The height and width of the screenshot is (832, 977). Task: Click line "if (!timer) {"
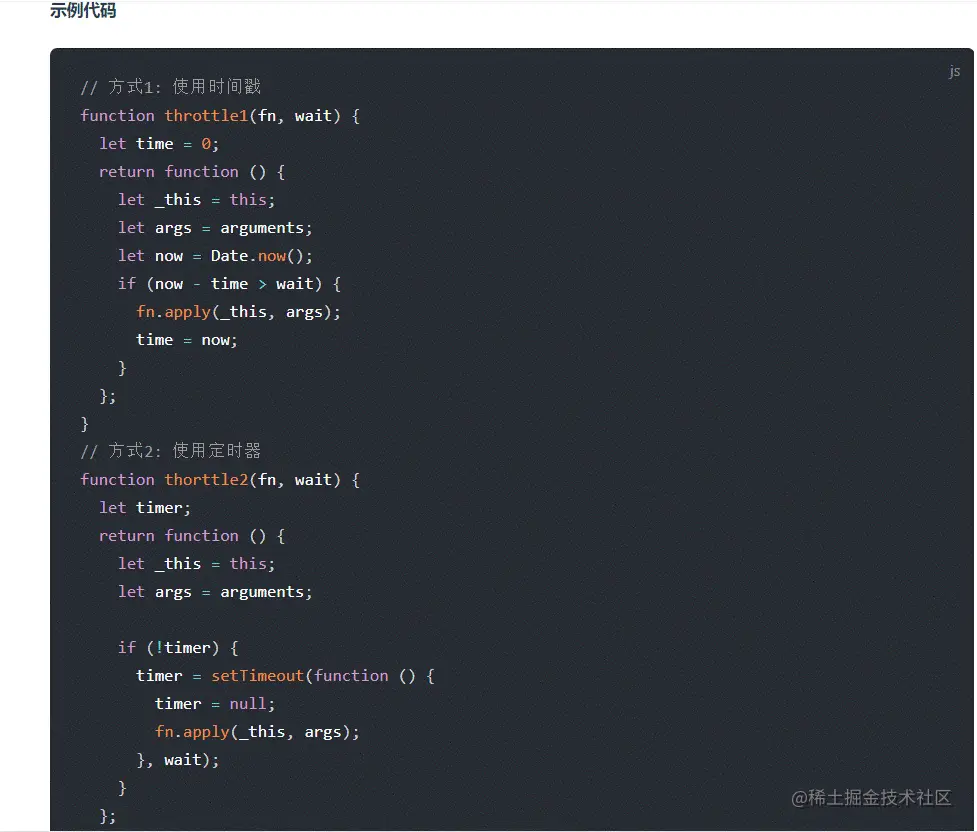pyautogui.click(x=178, y=648)
